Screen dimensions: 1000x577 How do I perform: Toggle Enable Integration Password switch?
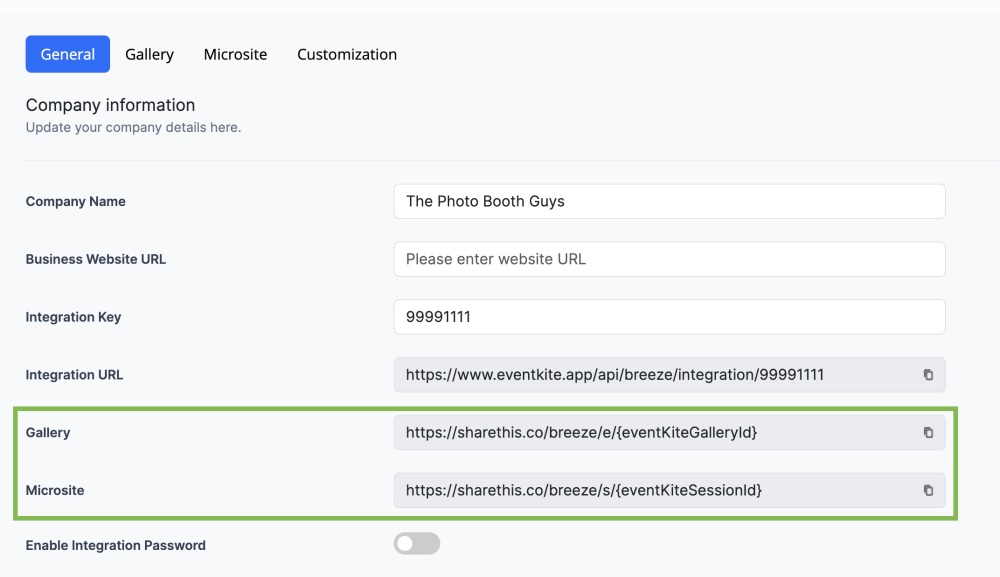(417, 544)
